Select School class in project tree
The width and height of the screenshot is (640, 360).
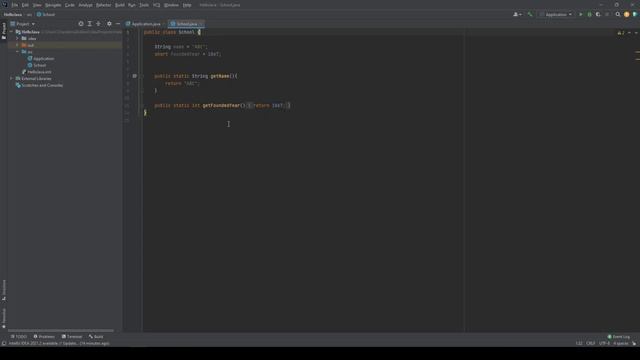coord(37,65)
